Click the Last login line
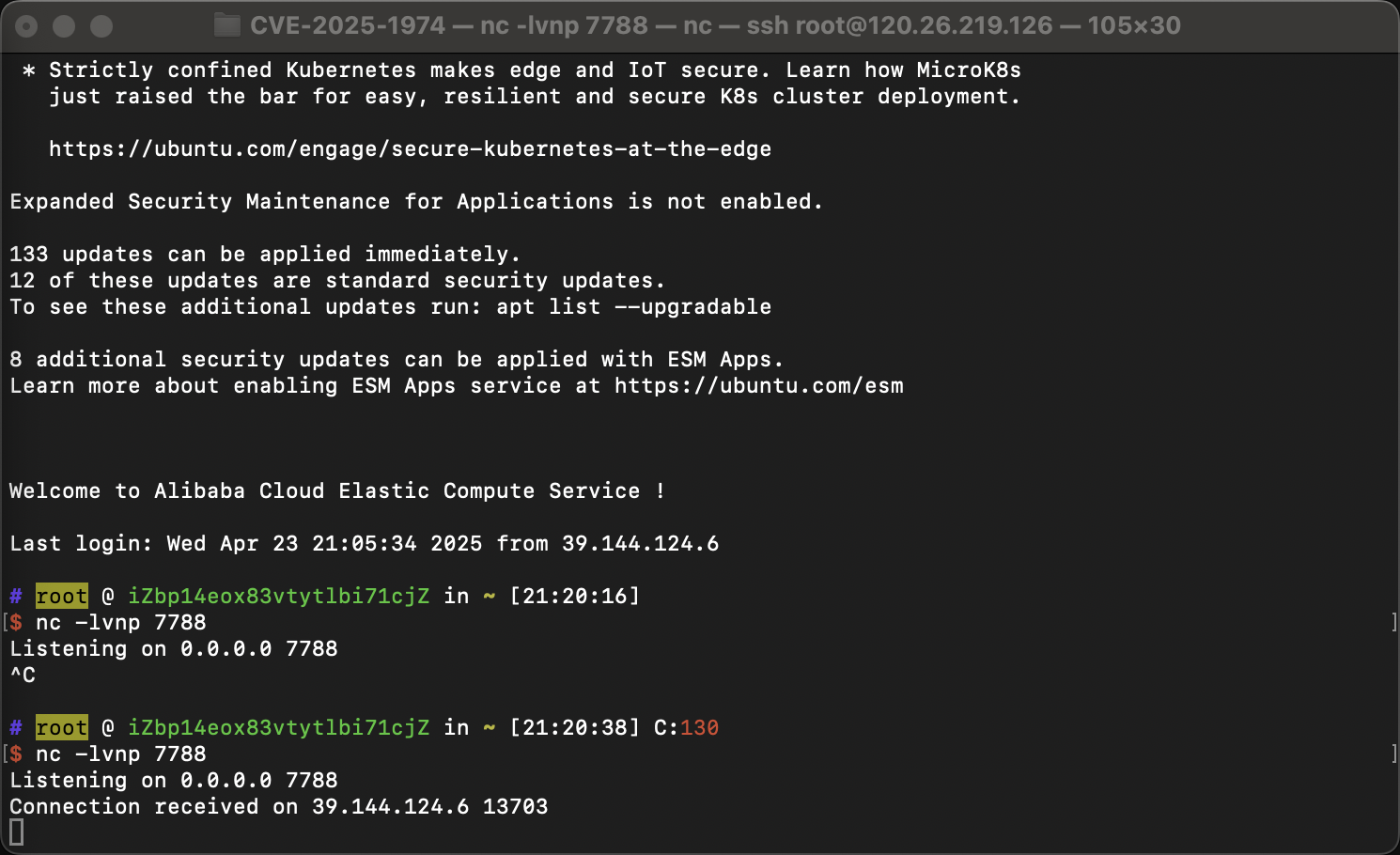The width and height of the screenshot is (1400, 855). point(365,543)
